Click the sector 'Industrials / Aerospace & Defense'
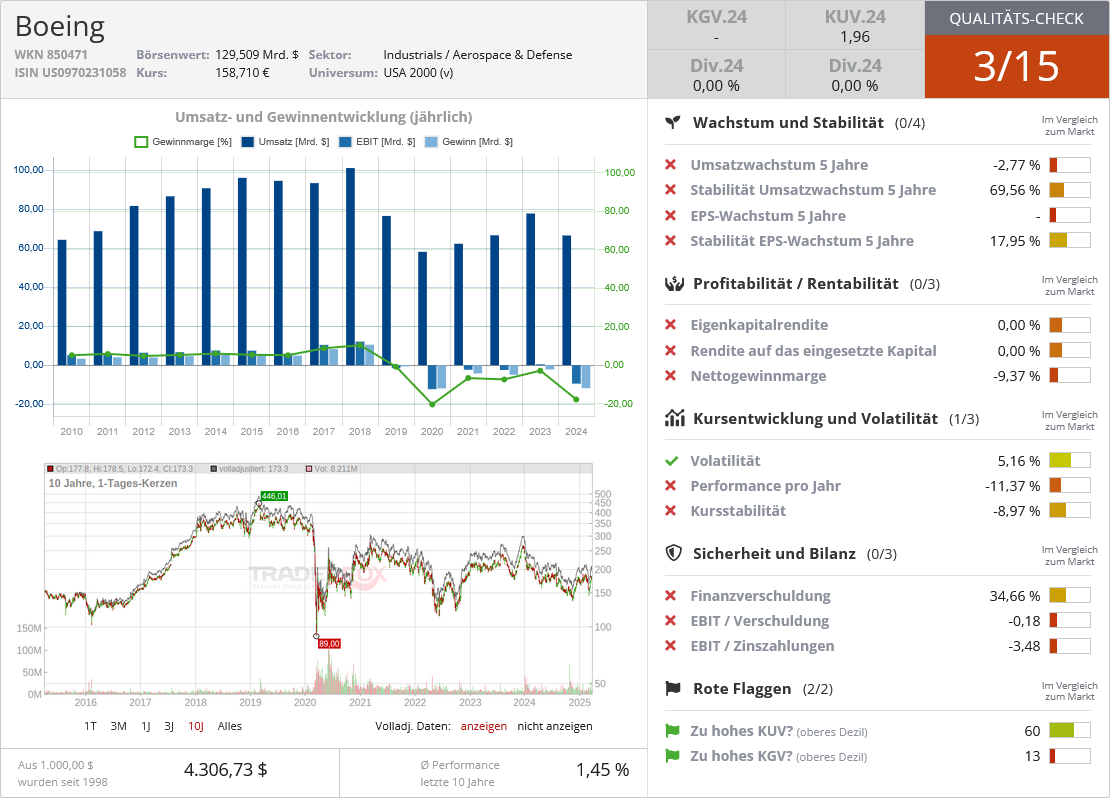Viewport: 1110px width, 798px height. pyautogui.click(x=478, y=55)
